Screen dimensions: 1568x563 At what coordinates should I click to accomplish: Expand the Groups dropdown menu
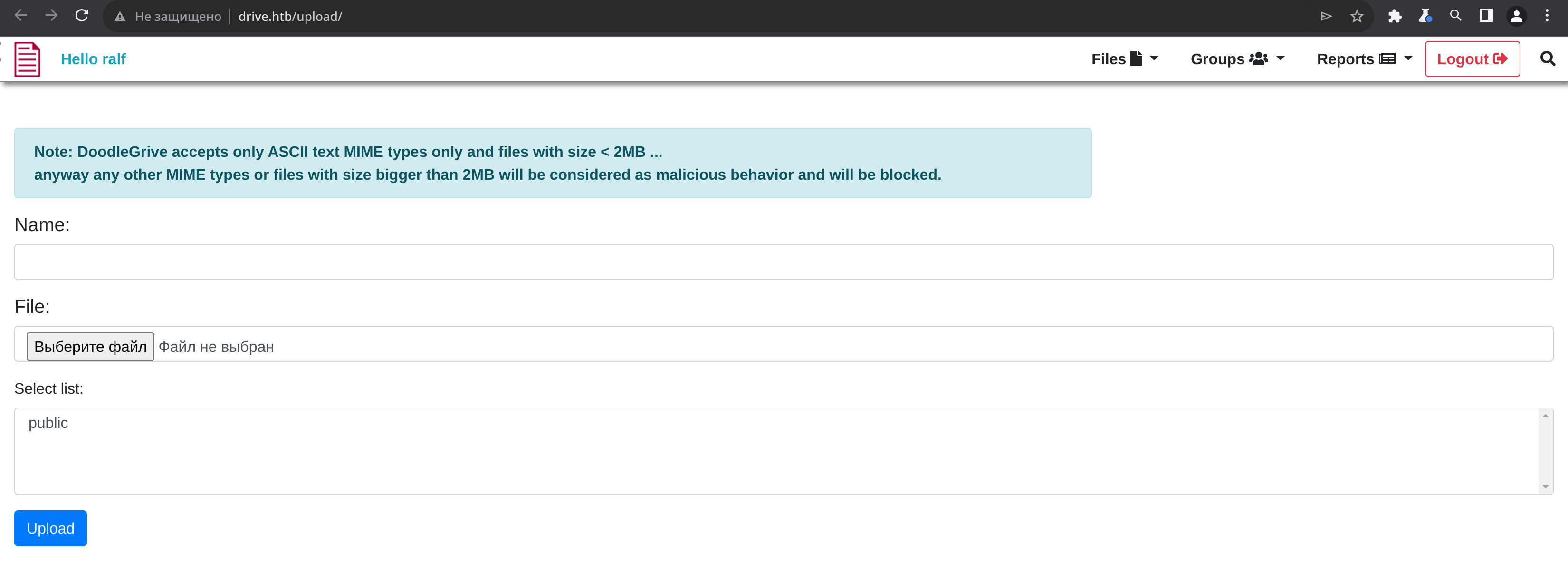click(1237, 59)
